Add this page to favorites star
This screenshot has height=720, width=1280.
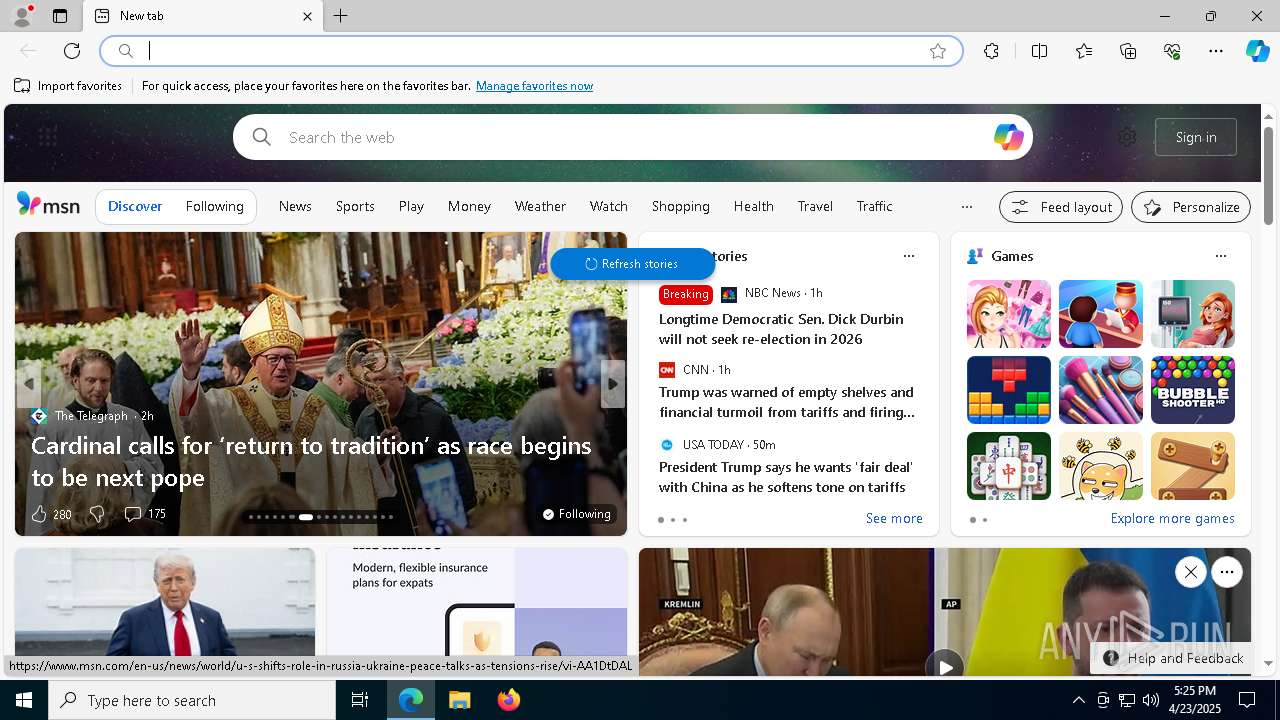(937, 51)
